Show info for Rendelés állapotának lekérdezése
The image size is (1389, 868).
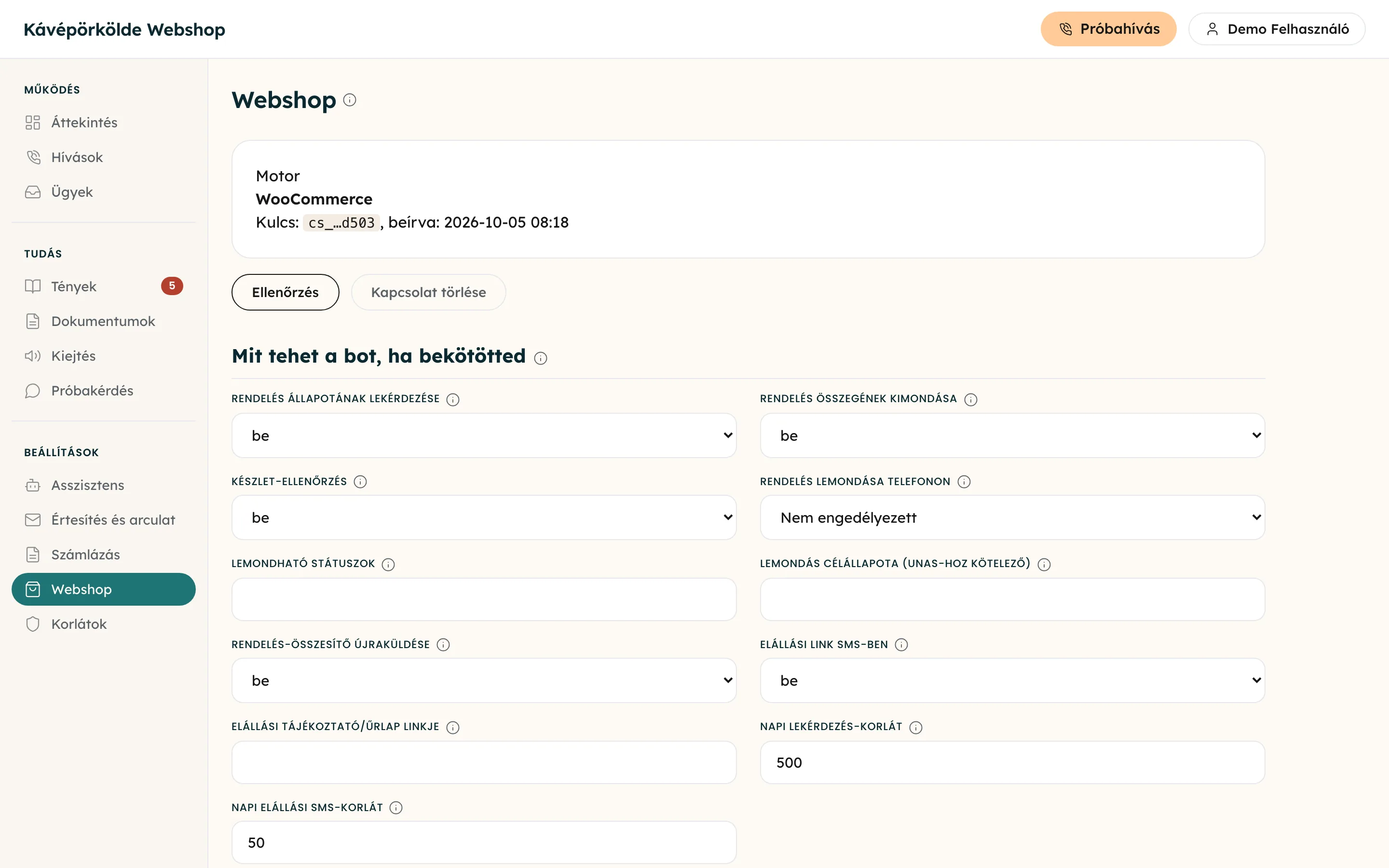(x=453, y=400)
